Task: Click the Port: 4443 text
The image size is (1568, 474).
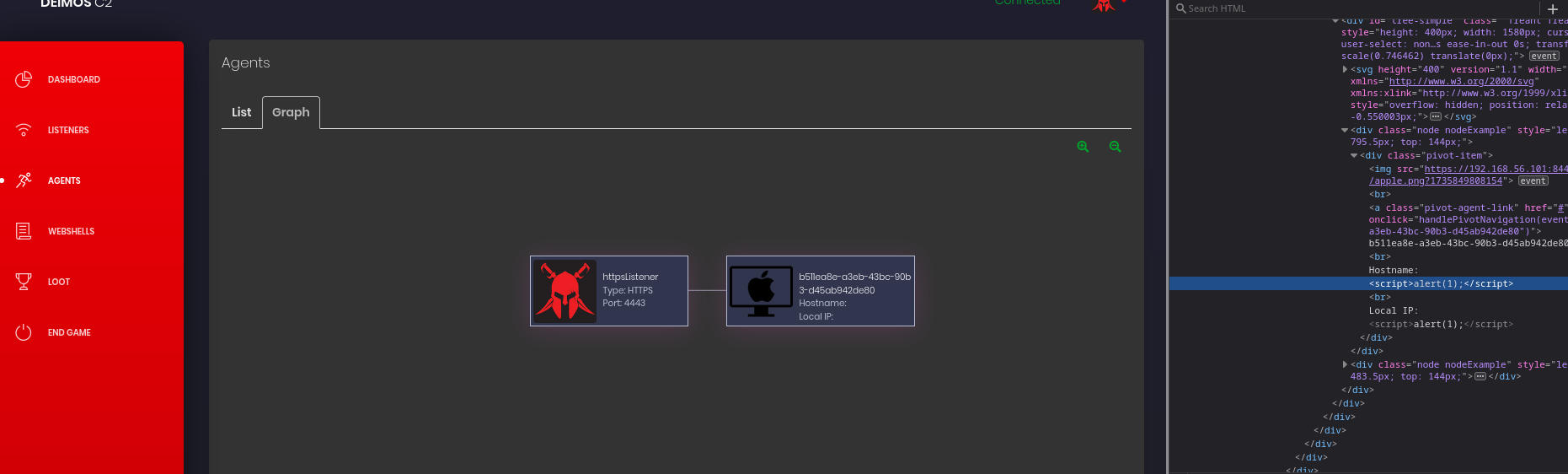Action: click(x=623, y=303)
